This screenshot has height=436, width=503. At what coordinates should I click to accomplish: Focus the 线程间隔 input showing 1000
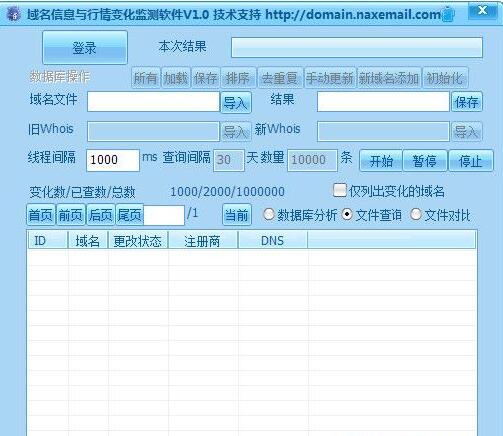[x=113, y=160]
